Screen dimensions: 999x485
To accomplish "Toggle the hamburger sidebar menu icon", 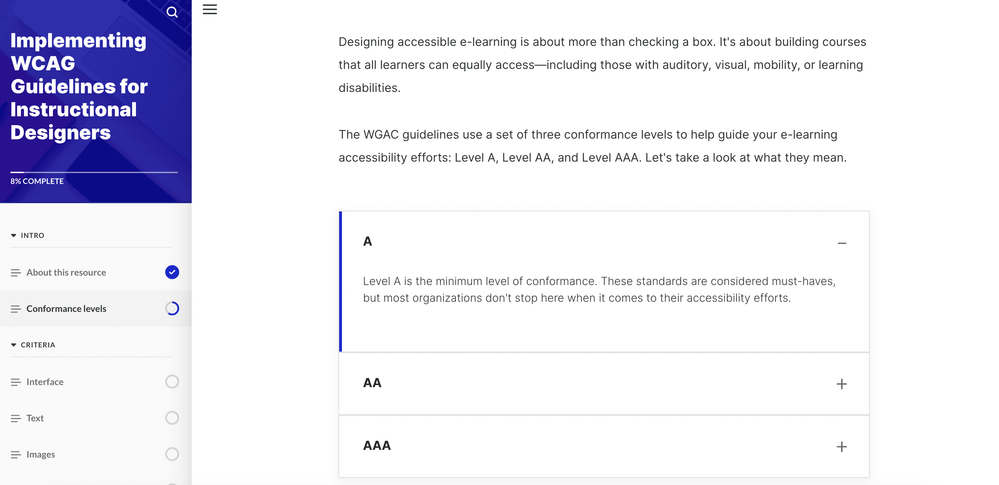I will click(x=210, y=10).
